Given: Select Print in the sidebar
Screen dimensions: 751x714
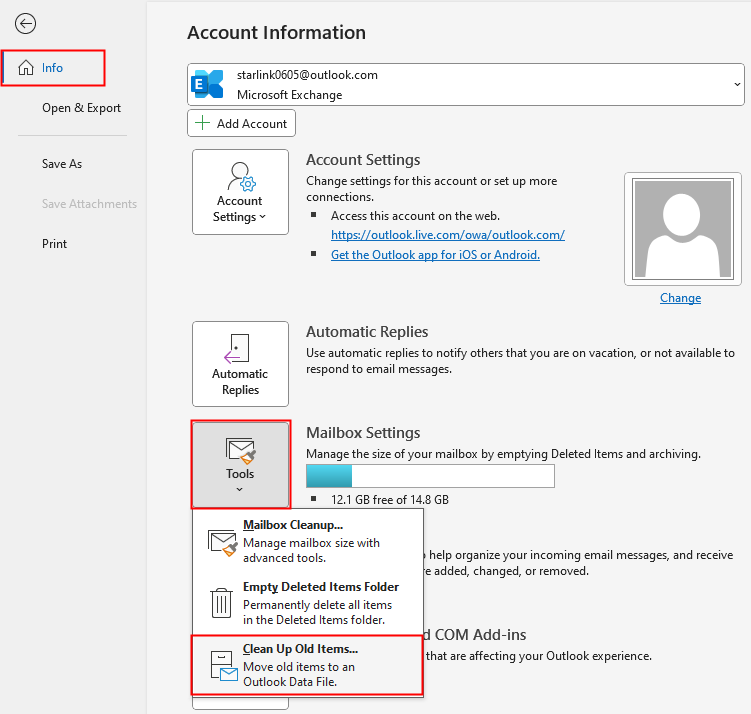Looking at the screenshot, I should tap(55, 244).
